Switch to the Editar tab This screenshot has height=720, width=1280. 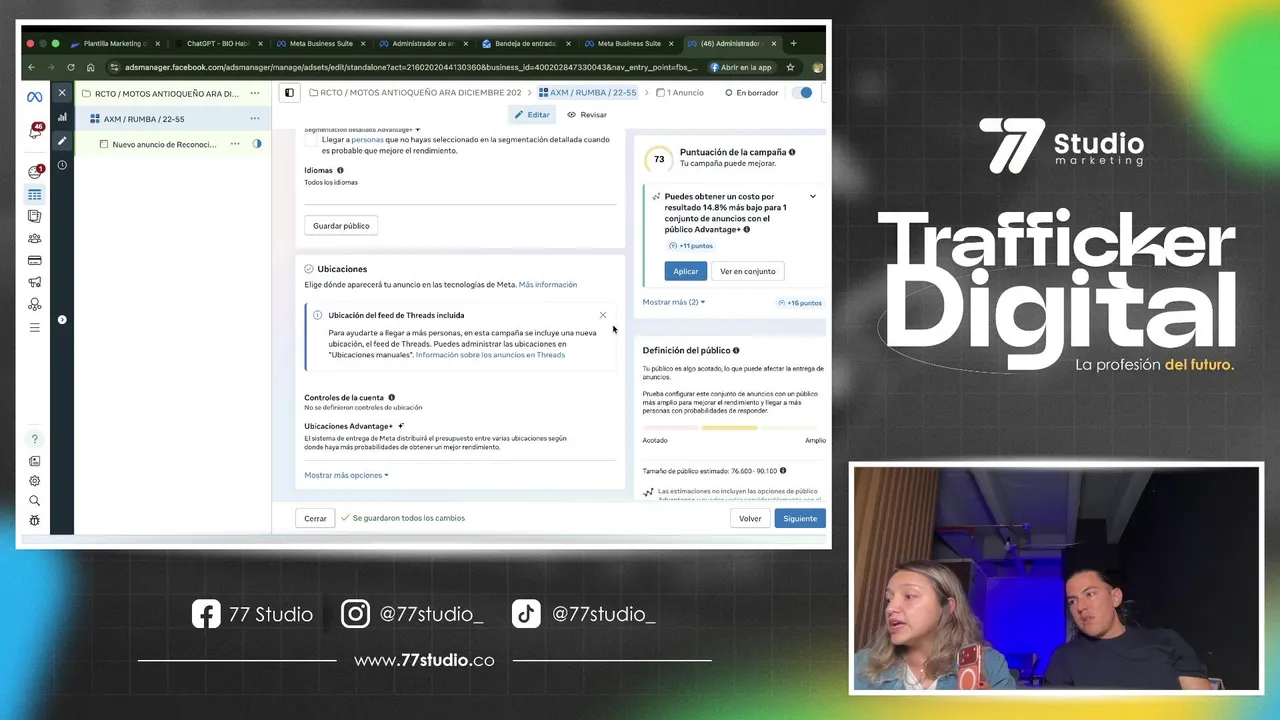coord(532,115)
